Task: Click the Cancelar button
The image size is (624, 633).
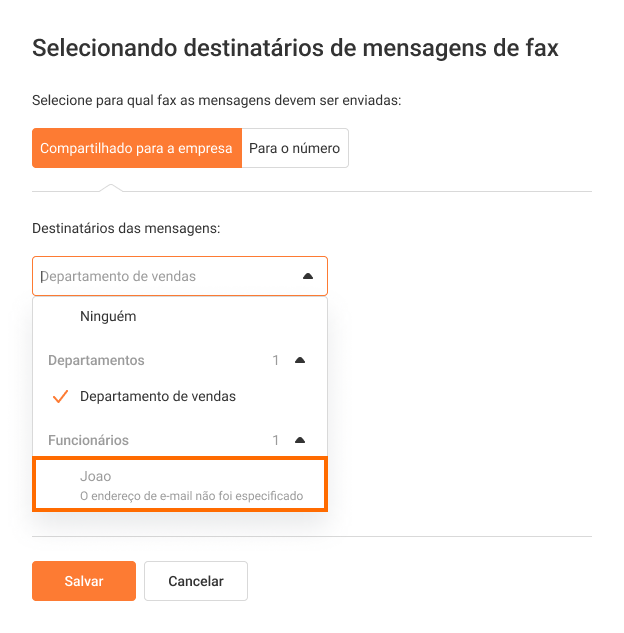Action: (x=196, y=581)
